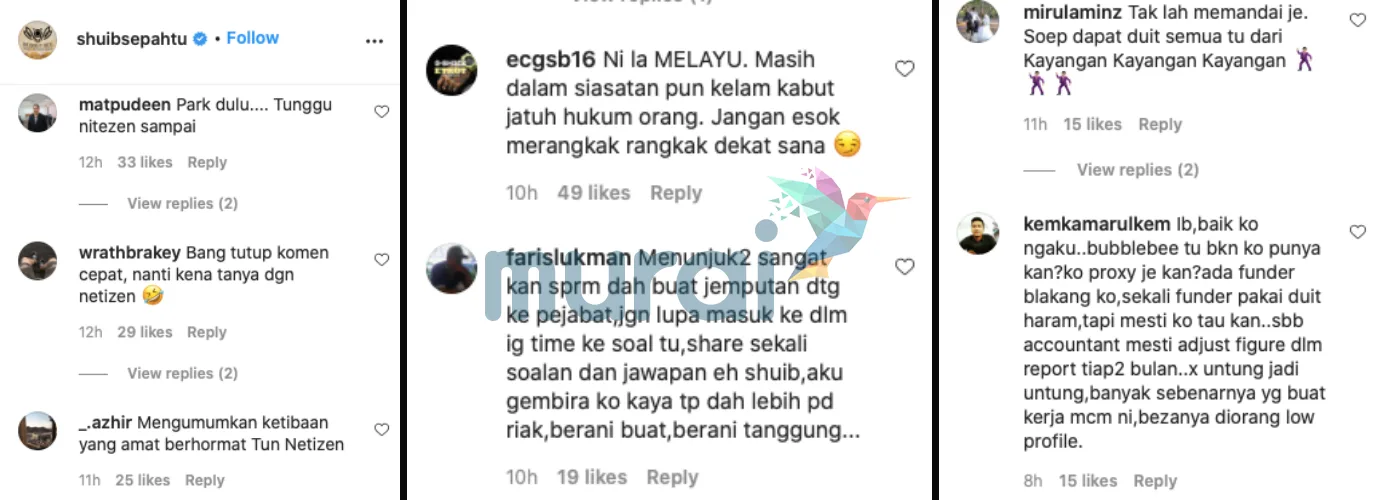Open the shuibsepahtu profile picture
The width and height of the screenshot is (1382, 500).
coord(37,39)
